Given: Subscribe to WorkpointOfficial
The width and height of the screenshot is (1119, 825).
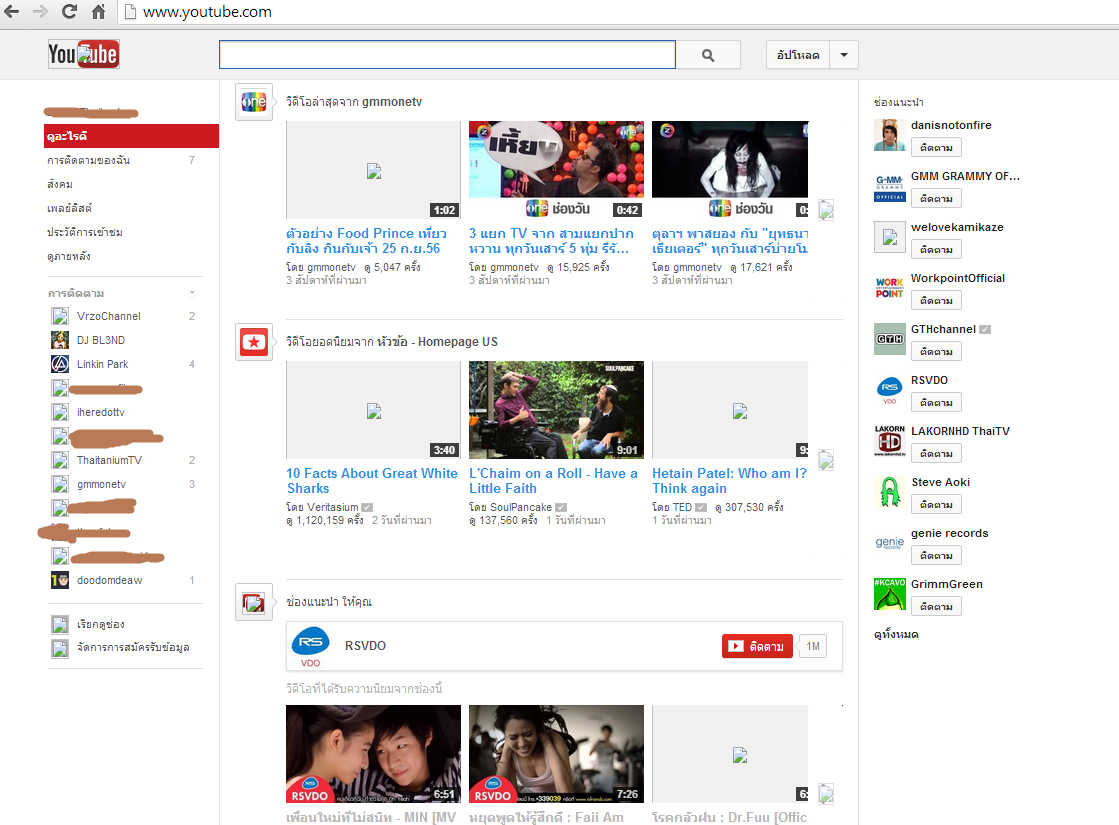Looking at the screenshot, I should point(936,300).
